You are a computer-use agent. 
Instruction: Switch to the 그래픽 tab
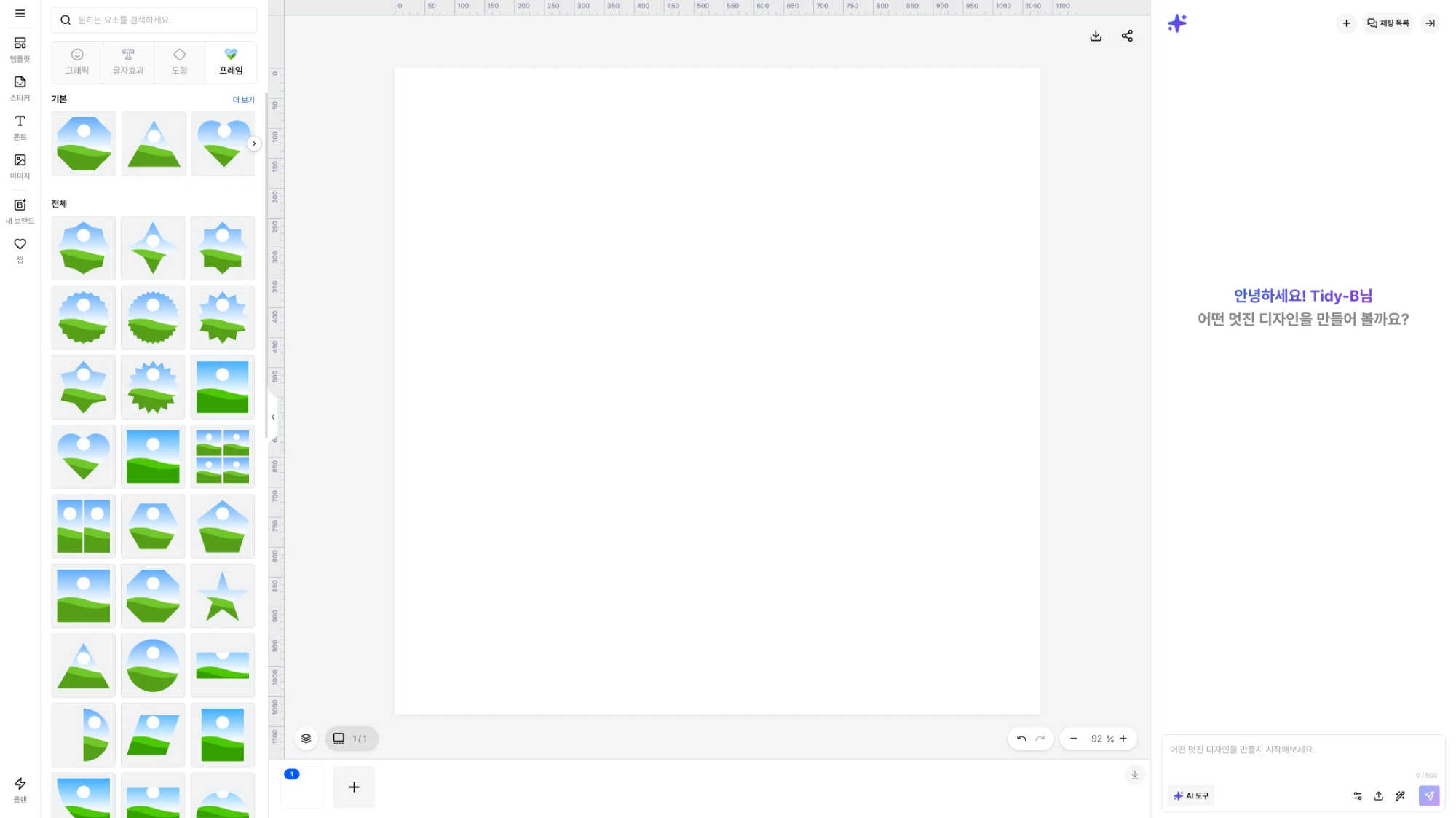click(x=77, y=62)
